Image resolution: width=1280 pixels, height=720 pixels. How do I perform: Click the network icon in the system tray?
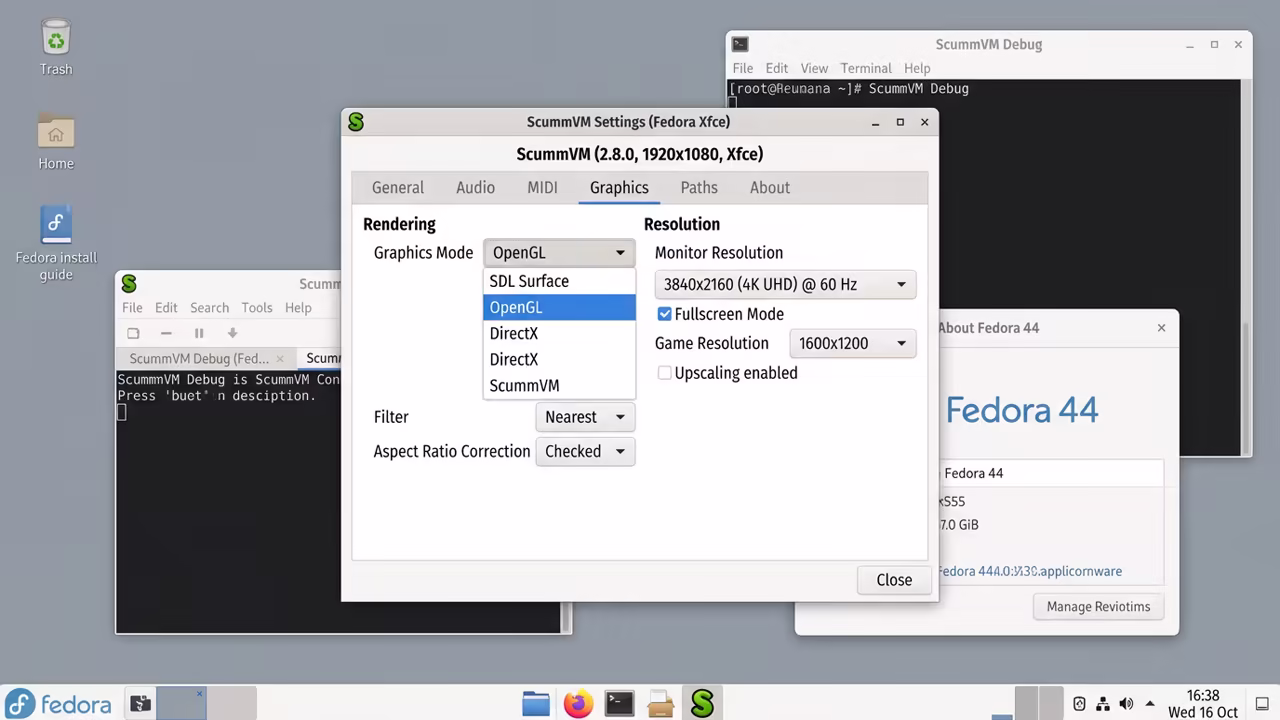1103,704
